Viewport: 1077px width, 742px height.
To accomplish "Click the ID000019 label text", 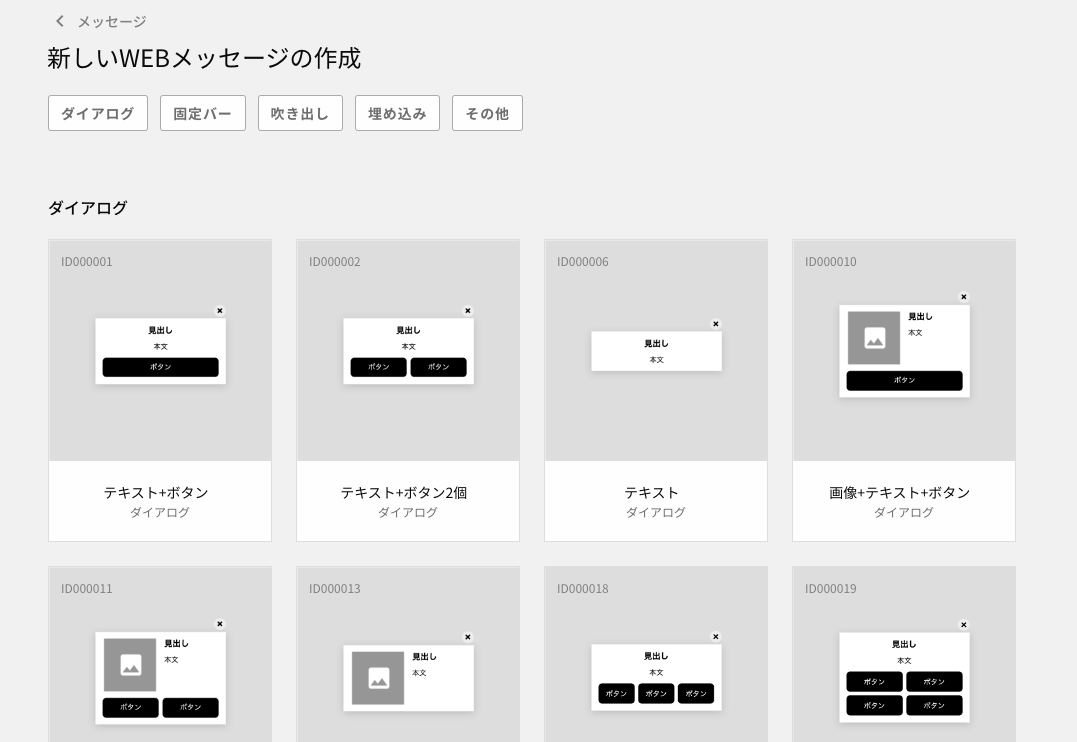I will tap(830, 589).
